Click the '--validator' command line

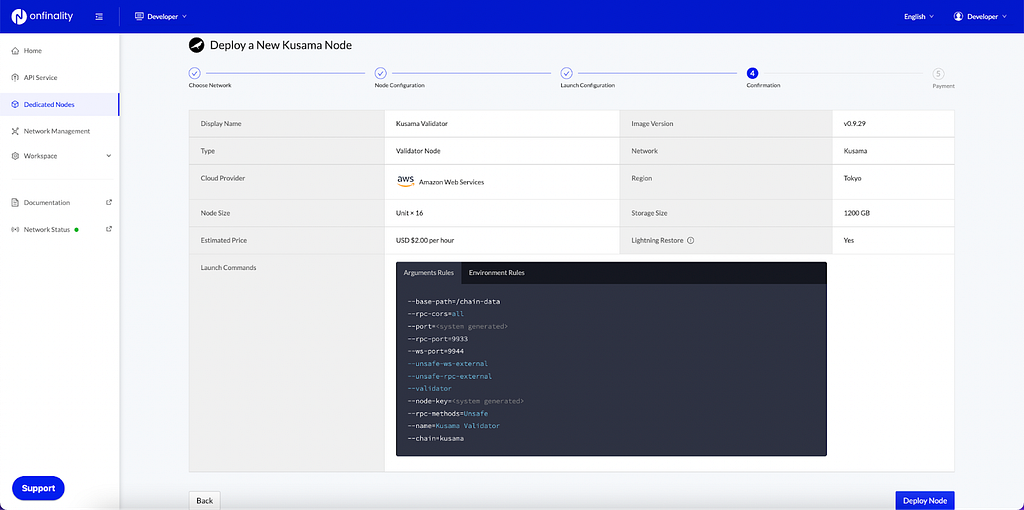coord(429,389)
